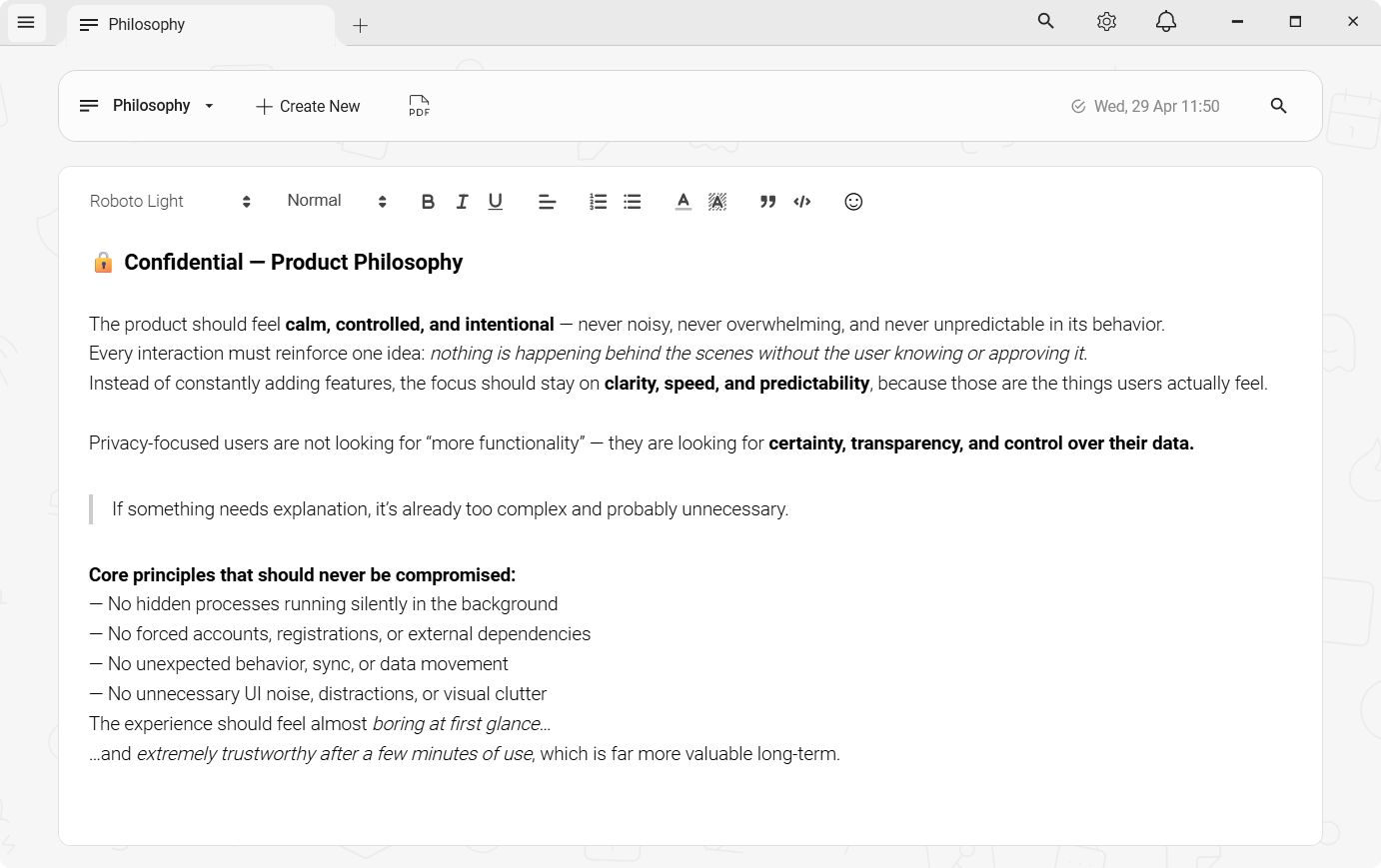Toggle underline formatting
Image resolution: width=1381 pixels, height=868 pixels.
[x=495, y=202]
